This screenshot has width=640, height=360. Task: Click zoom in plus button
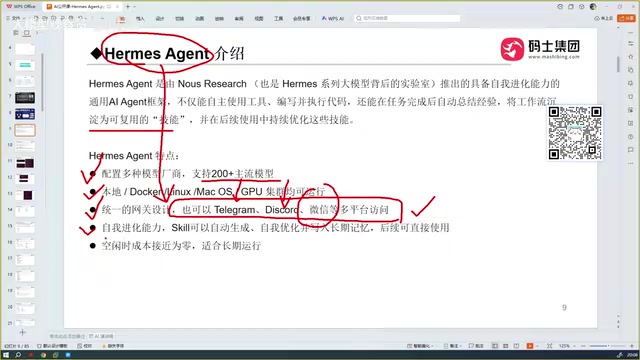click(631, 346)
